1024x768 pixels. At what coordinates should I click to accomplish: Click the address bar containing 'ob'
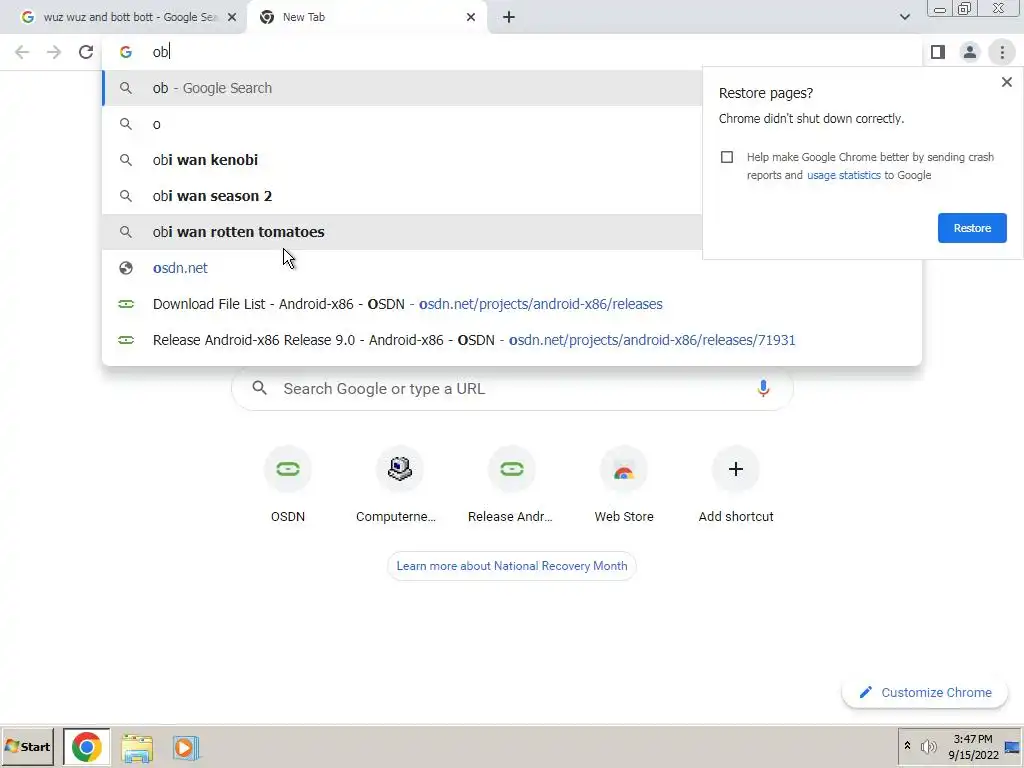click(x=512, y=52)
